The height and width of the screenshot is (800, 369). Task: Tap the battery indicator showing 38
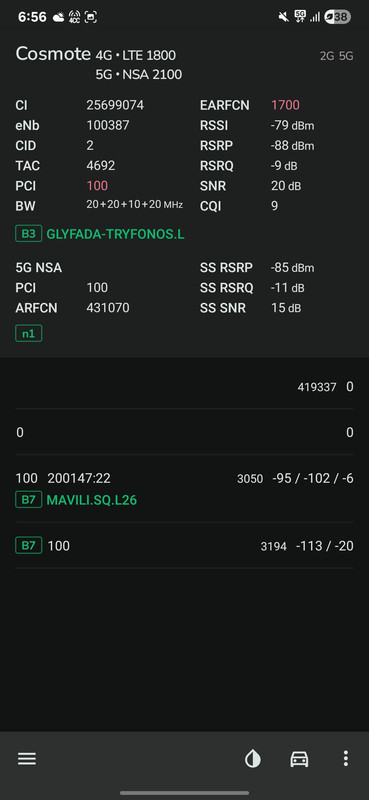pos(337,17)
